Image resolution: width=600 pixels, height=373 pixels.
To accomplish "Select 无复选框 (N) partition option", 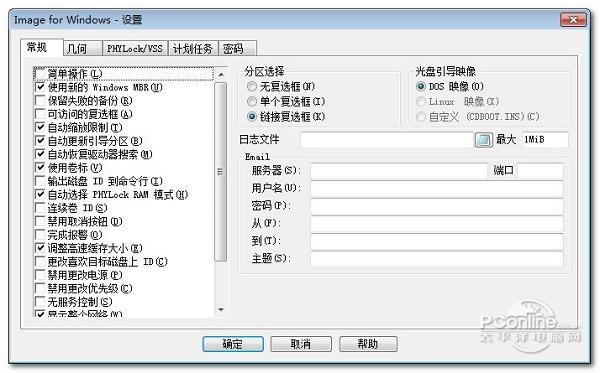I will [x=252, y=86].
